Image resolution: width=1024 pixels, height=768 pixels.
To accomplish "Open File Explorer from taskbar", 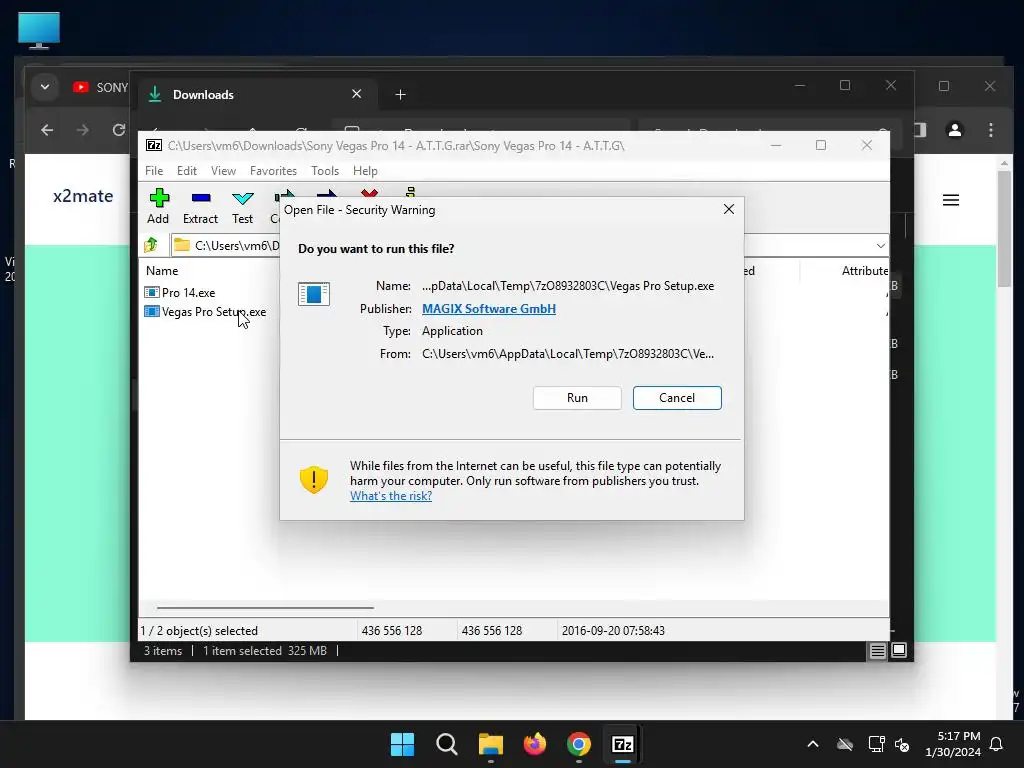I will [x=490, y=744].
